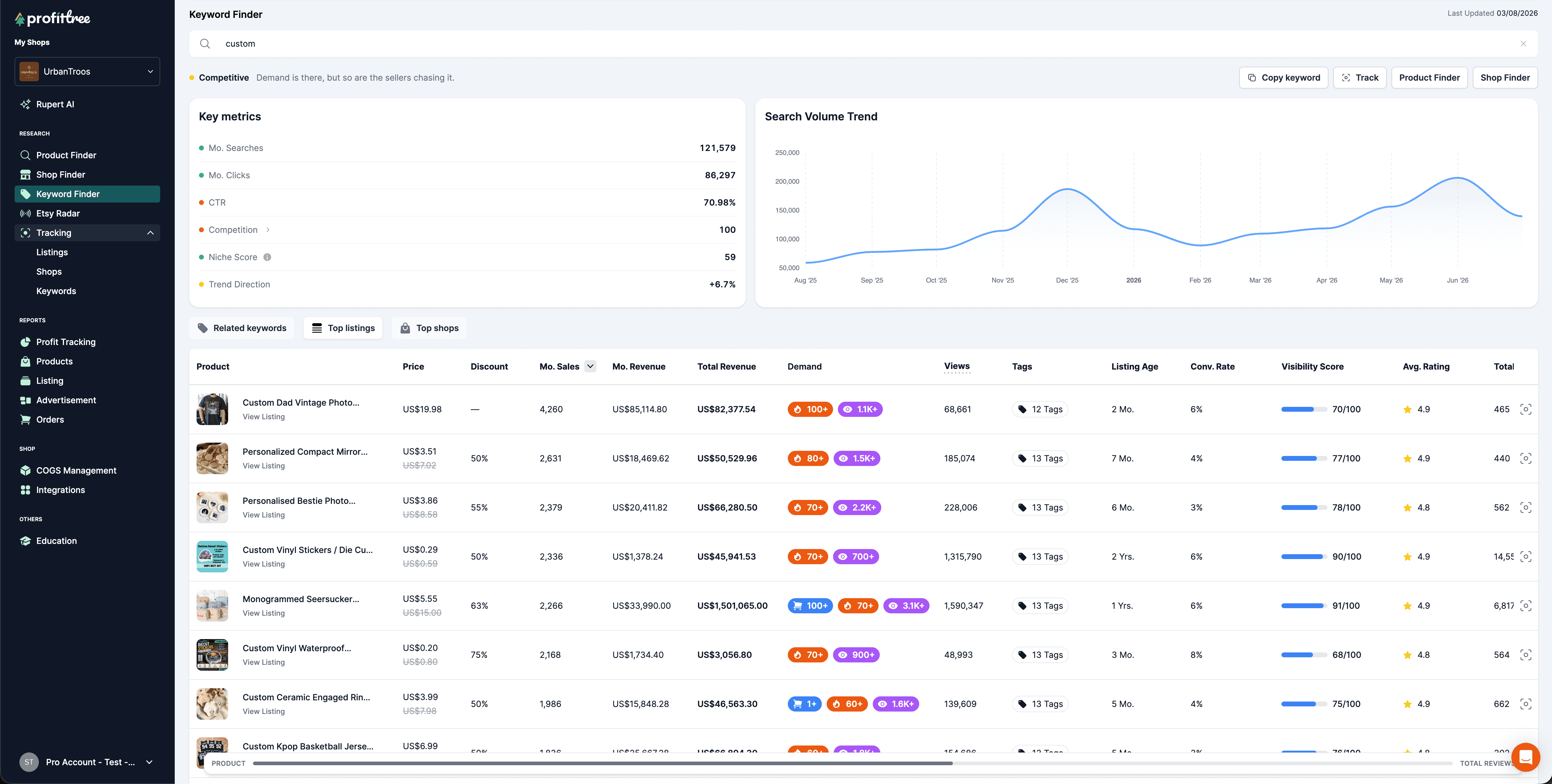1552x784 pixels.
Task: Toggle Mo. Sales sort arrow
Action: (590, 366)
